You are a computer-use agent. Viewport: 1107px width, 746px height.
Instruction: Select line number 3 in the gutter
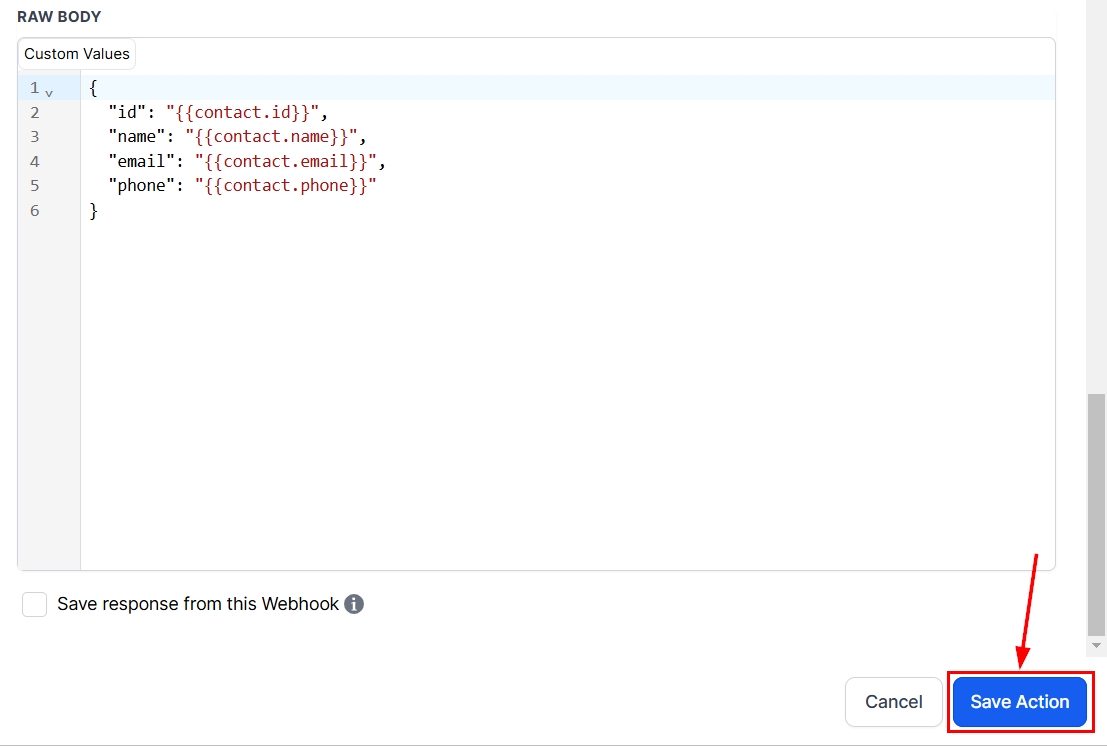tap(35, 137)
